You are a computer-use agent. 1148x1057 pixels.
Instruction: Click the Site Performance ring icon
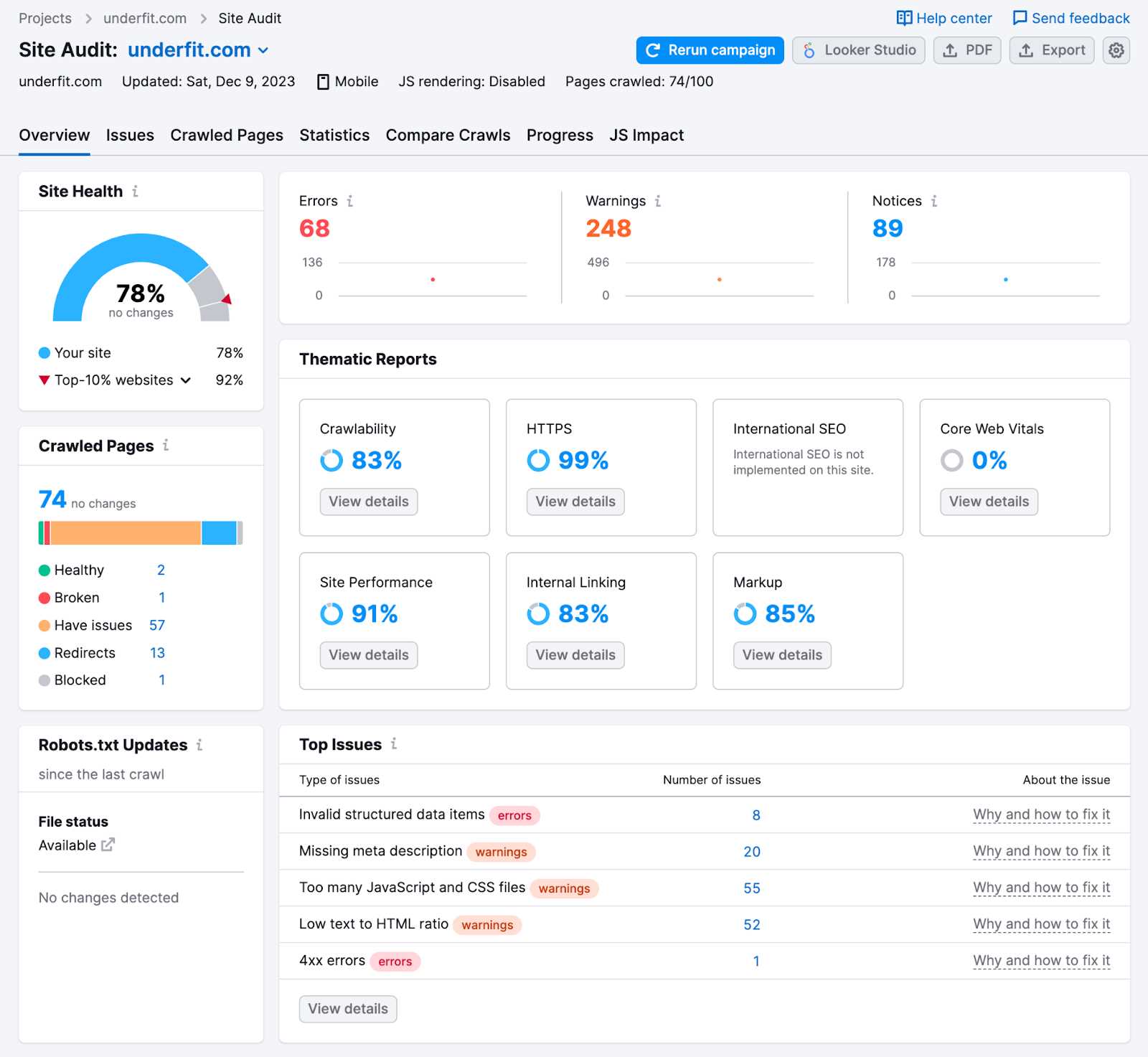[331, 614]
